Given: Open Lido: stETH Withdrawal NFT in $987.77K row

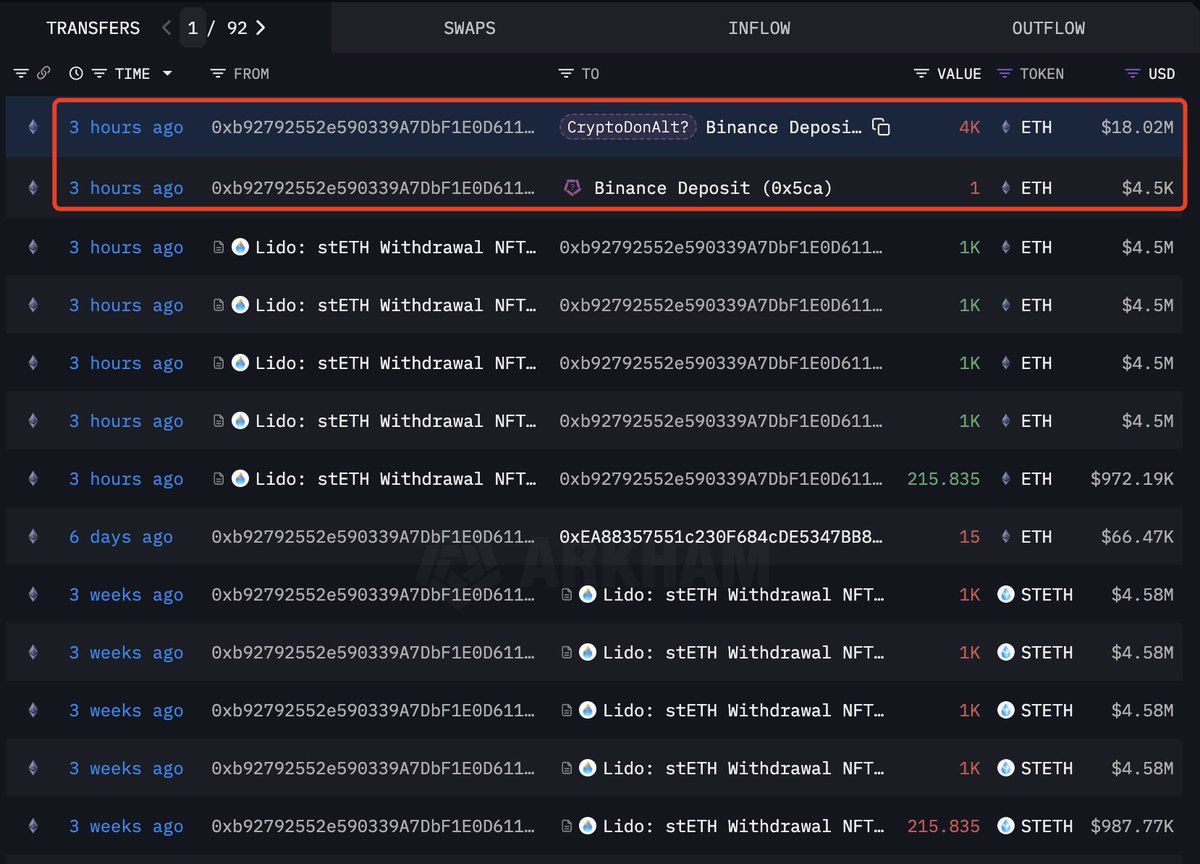Looking at the screenshot, I should click(743, 826).
